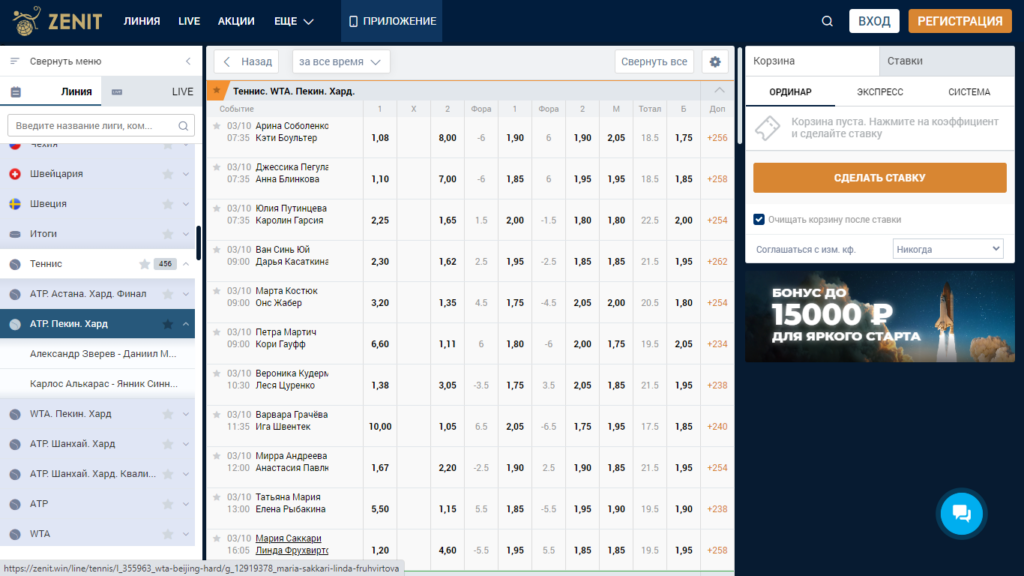Open Карлос Алькарас - Янник match
The image size is (1024, 576).
[103, 384]
